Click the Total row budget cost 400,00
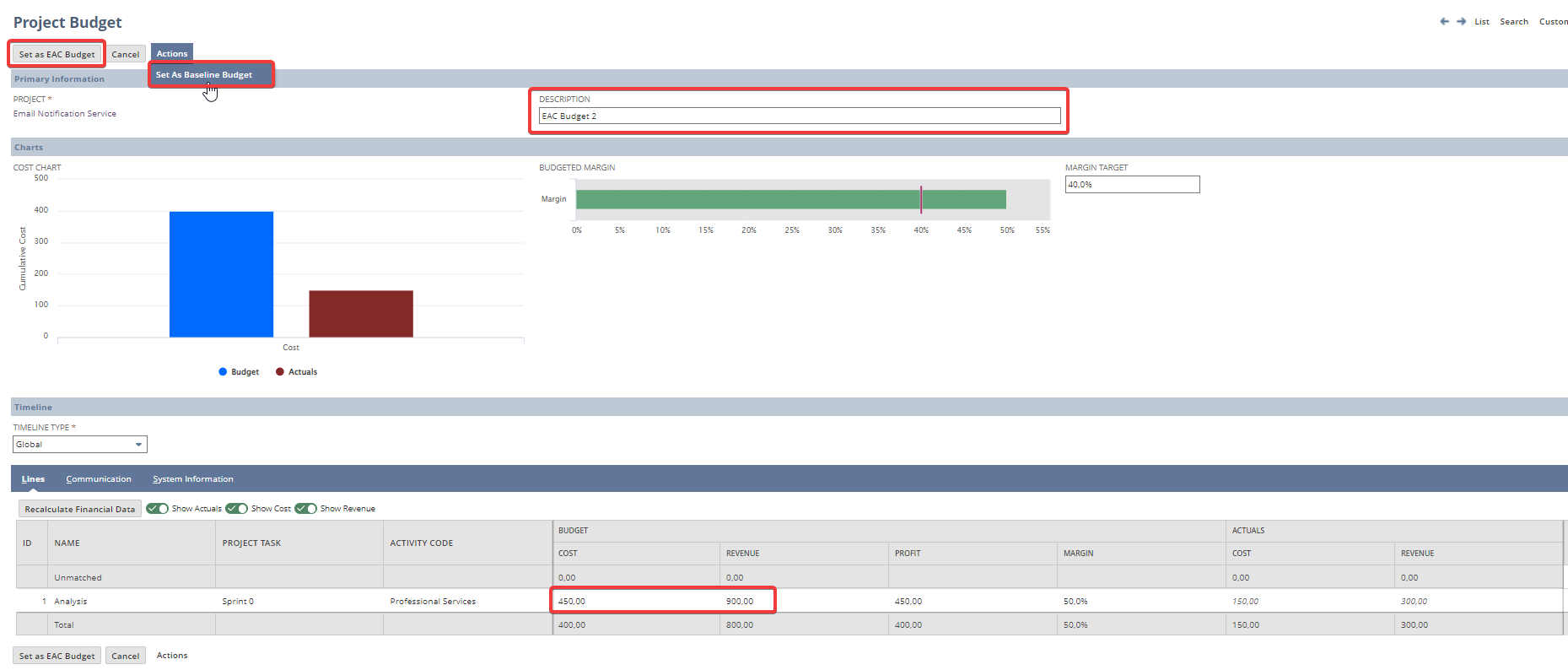Image resolution: width=1568 pixels, height=670 pixels. coord(572,625)
